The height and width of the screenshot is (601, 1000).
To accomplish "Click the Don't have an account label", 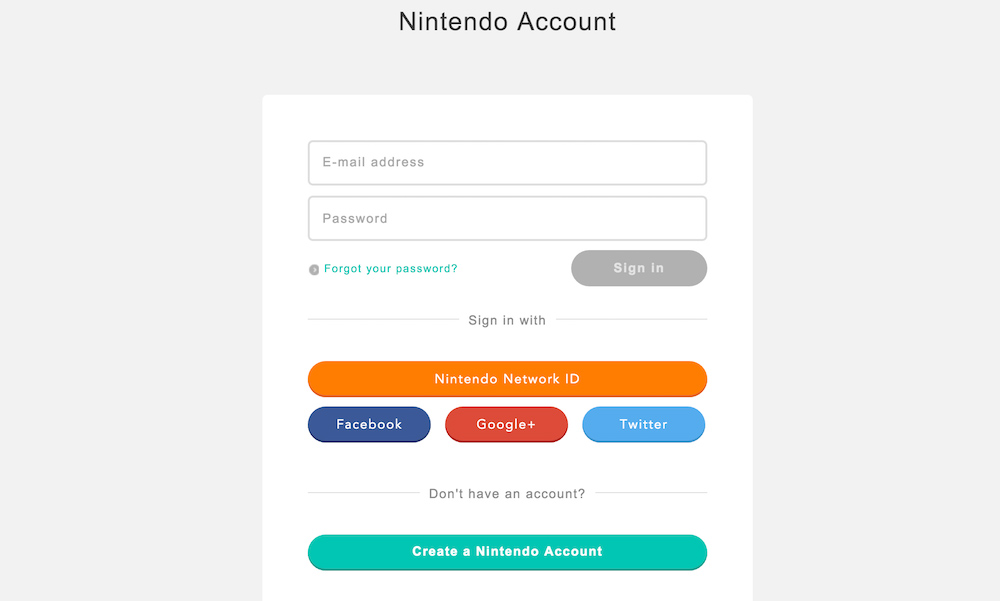I will click(507, 493).
